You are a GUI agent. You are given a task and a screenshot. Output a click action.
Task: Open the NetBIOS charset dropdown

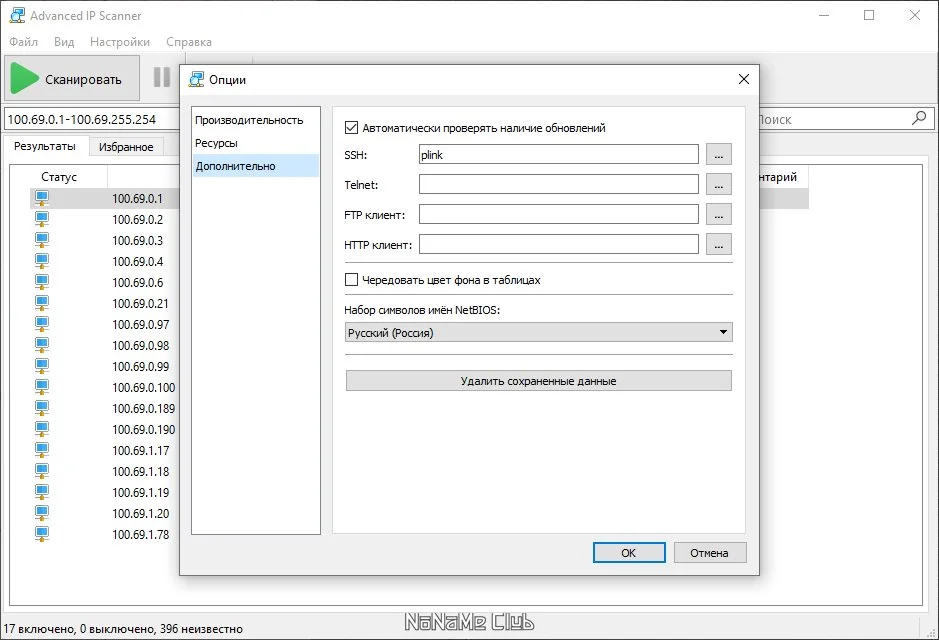(538, 332)
